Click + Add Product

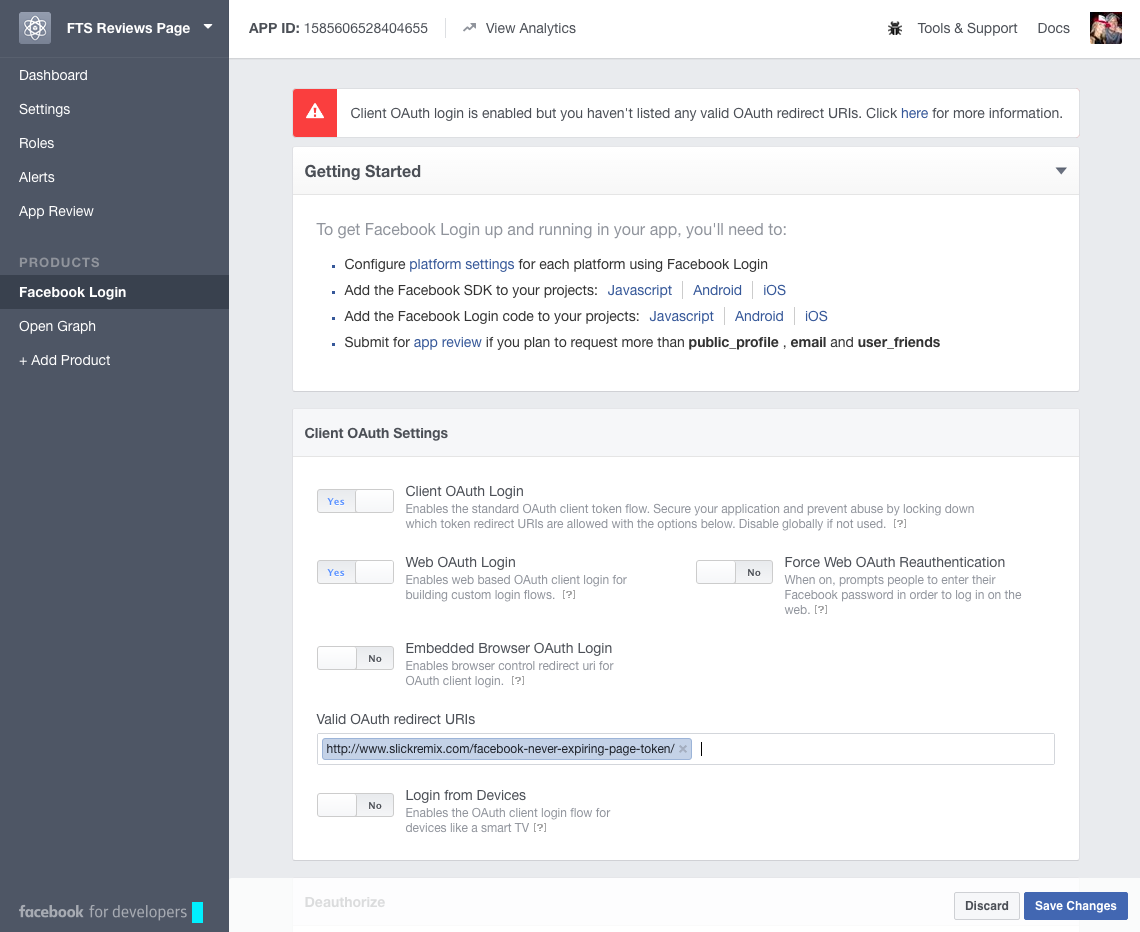[65, 361]
